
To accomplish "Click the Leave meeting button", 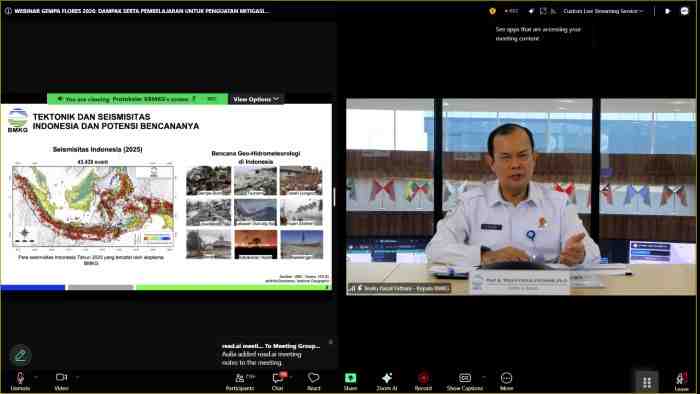I will [x=681, y=382].
